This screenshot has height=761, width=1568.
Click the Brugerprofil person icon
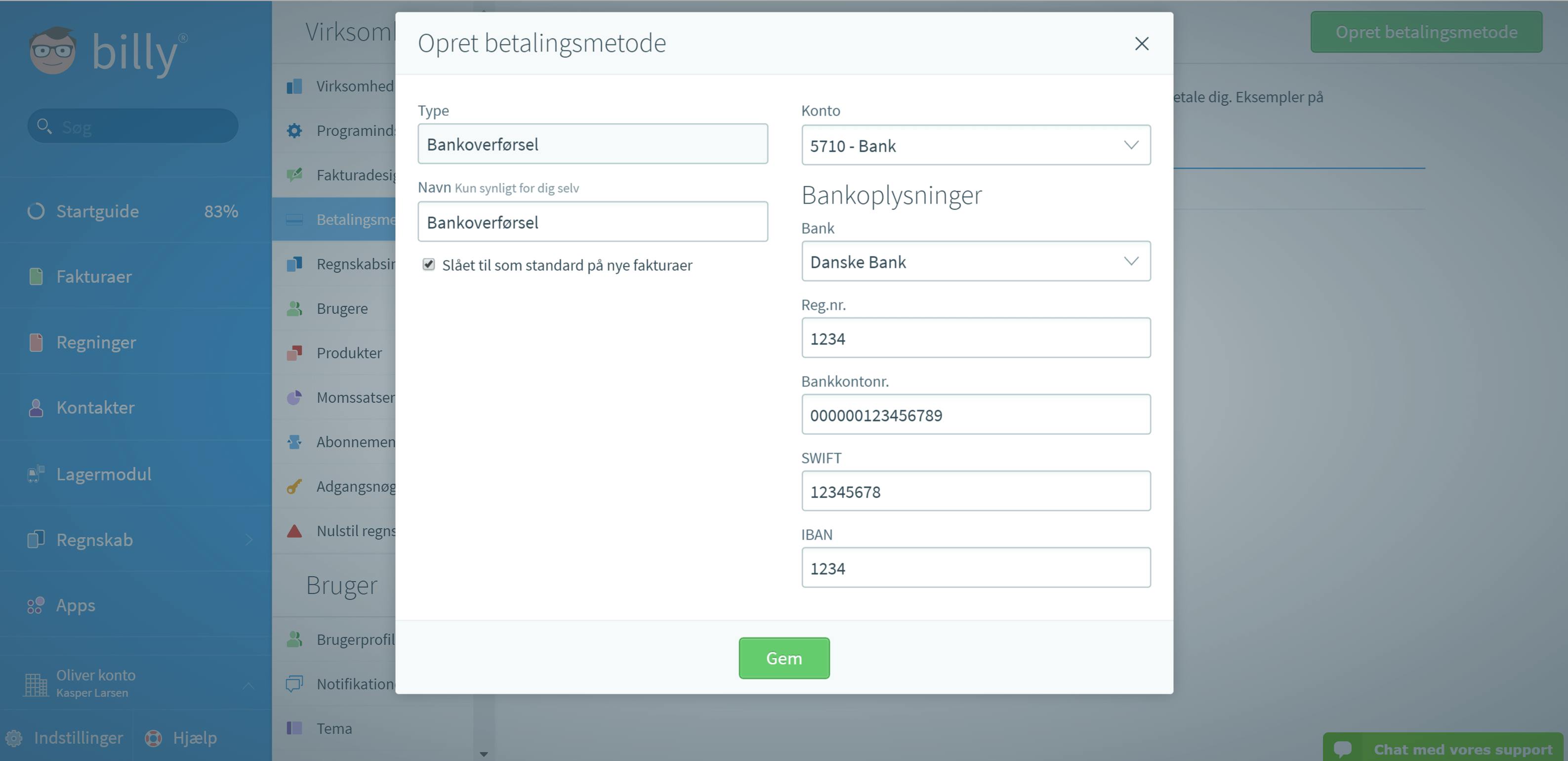(x=294, y=639)
